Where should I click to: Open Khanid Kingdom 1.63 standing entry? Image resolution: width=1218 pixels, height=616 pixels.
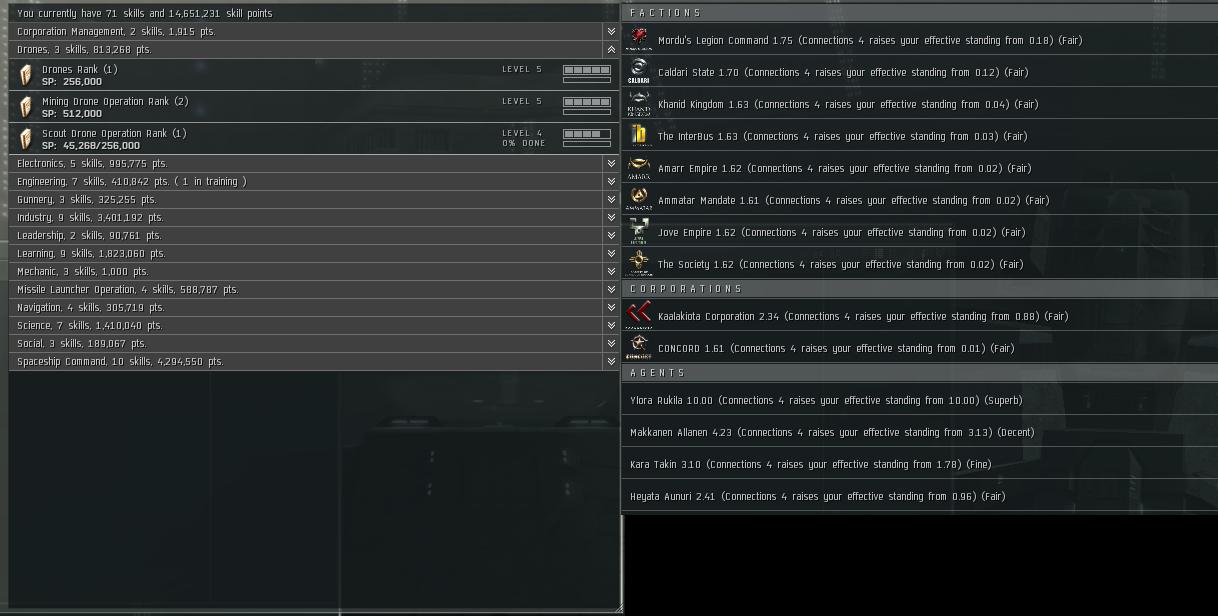pos(920,104)
